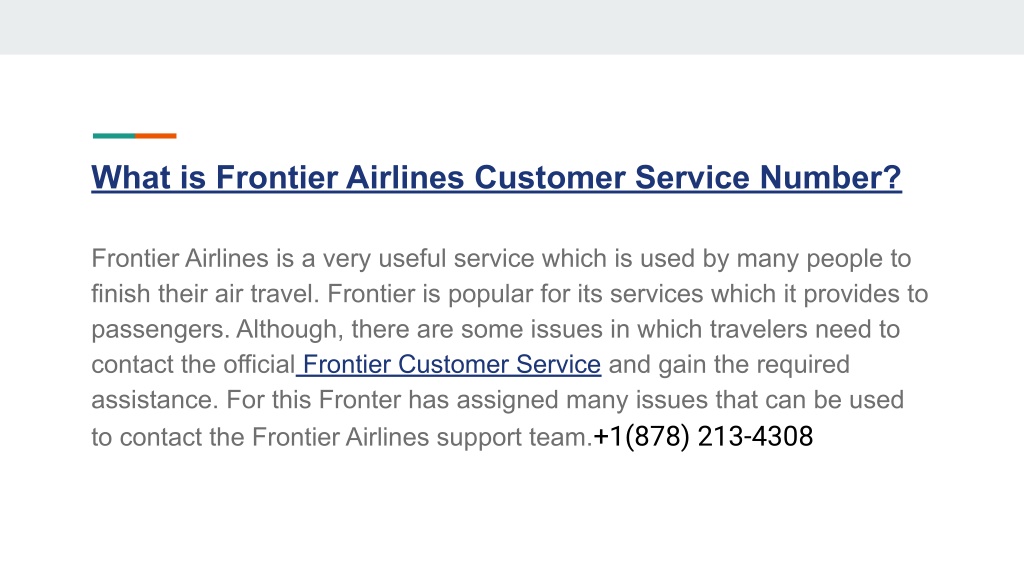The image size is (1024, 576).
Task: Click the words "contact the official" before the link
Action: pyautogui.click(x=193, y=364)
